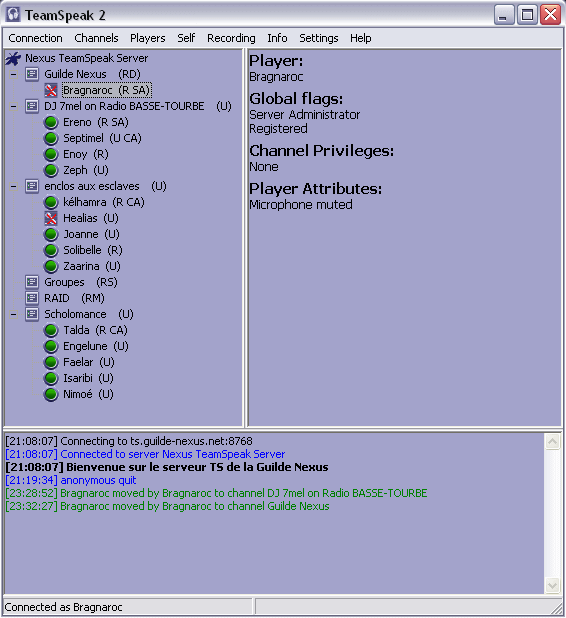Viewport: 566px width, 618px height.
Task: Click the channel icon beside Groupes
Action: (32, 282)
